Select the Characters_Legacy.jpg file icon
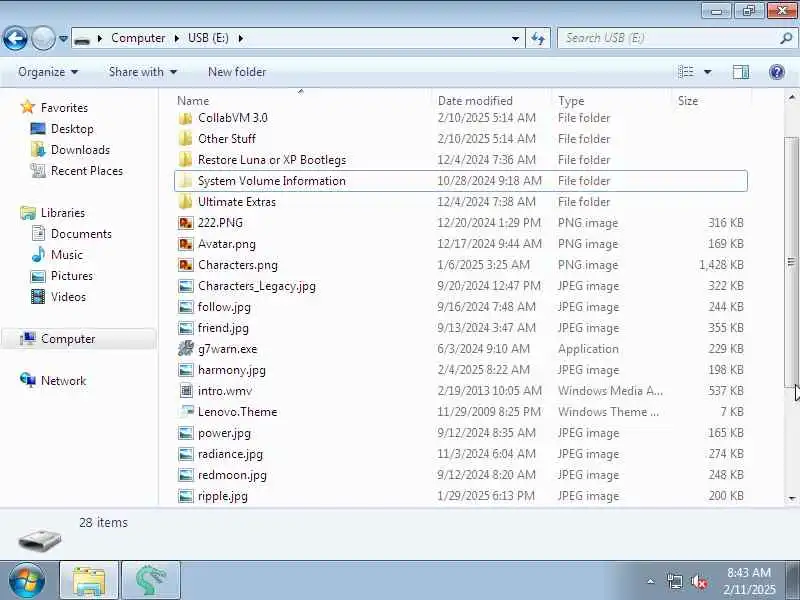Image resolution: width=800 pixels, height=600 pixels. 186,286
